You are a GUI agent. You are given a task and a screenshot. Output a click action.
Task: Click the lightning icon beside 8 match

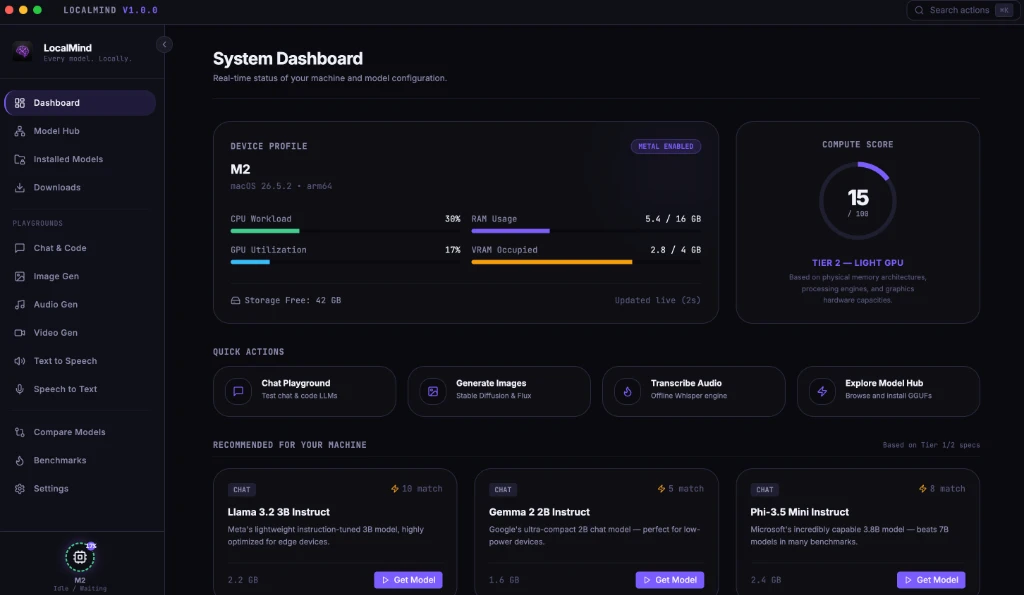coord(922,489)
